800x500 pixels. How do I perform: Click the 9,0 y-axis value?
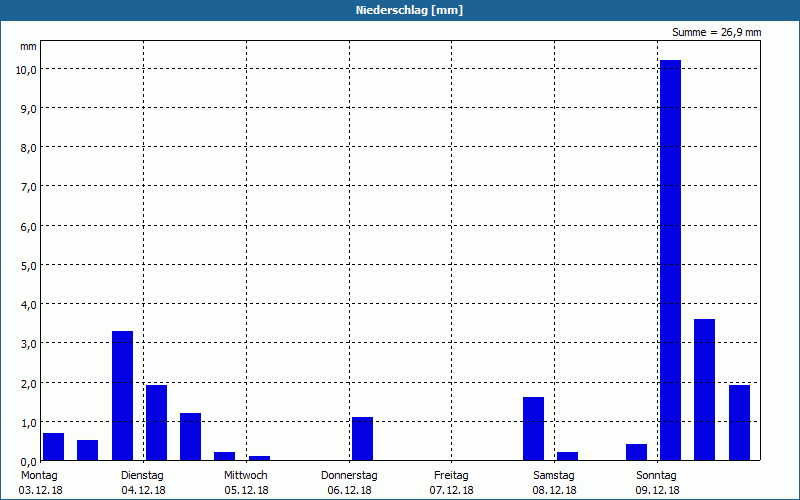coord(28,109)
